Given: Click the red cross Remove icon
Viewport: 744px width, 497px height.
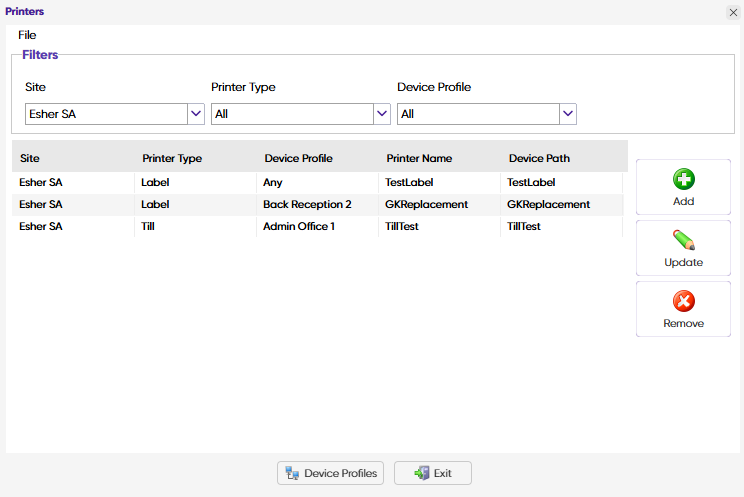Looking at the screenshot, I should pos(684,302).
